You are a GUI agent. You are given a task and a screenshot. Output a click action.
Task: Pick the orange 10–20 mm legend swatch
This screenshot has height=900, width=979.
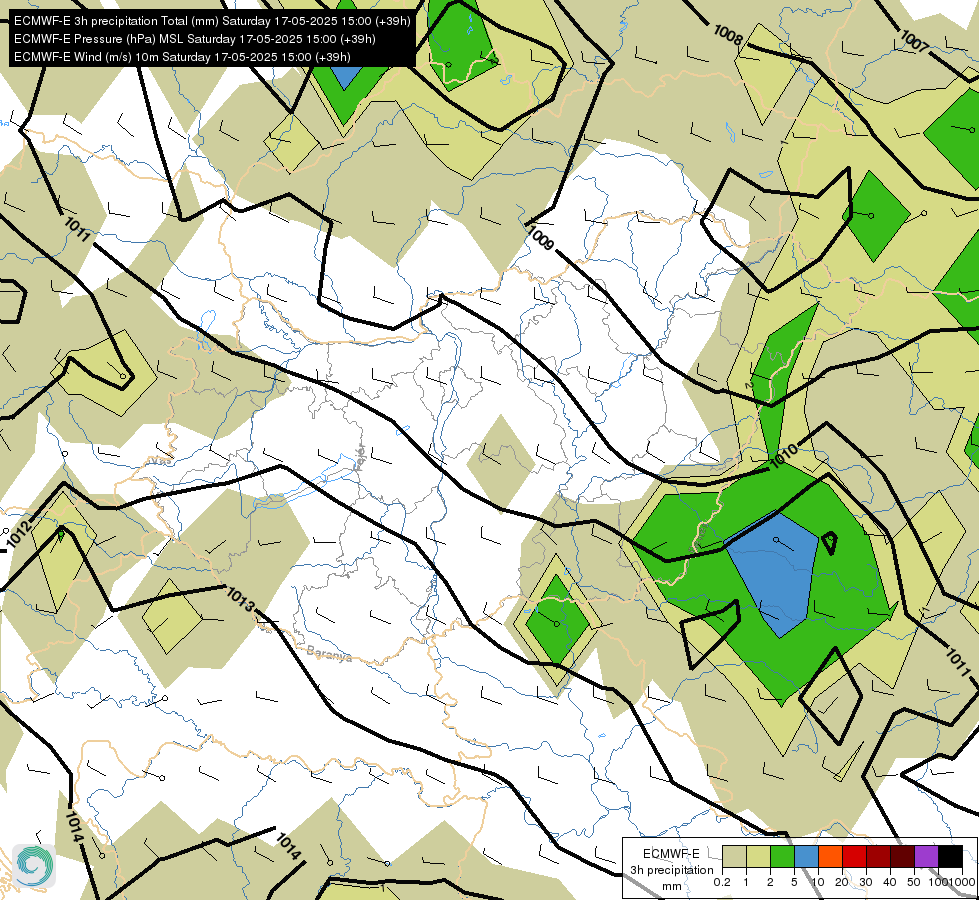point(830,857)
